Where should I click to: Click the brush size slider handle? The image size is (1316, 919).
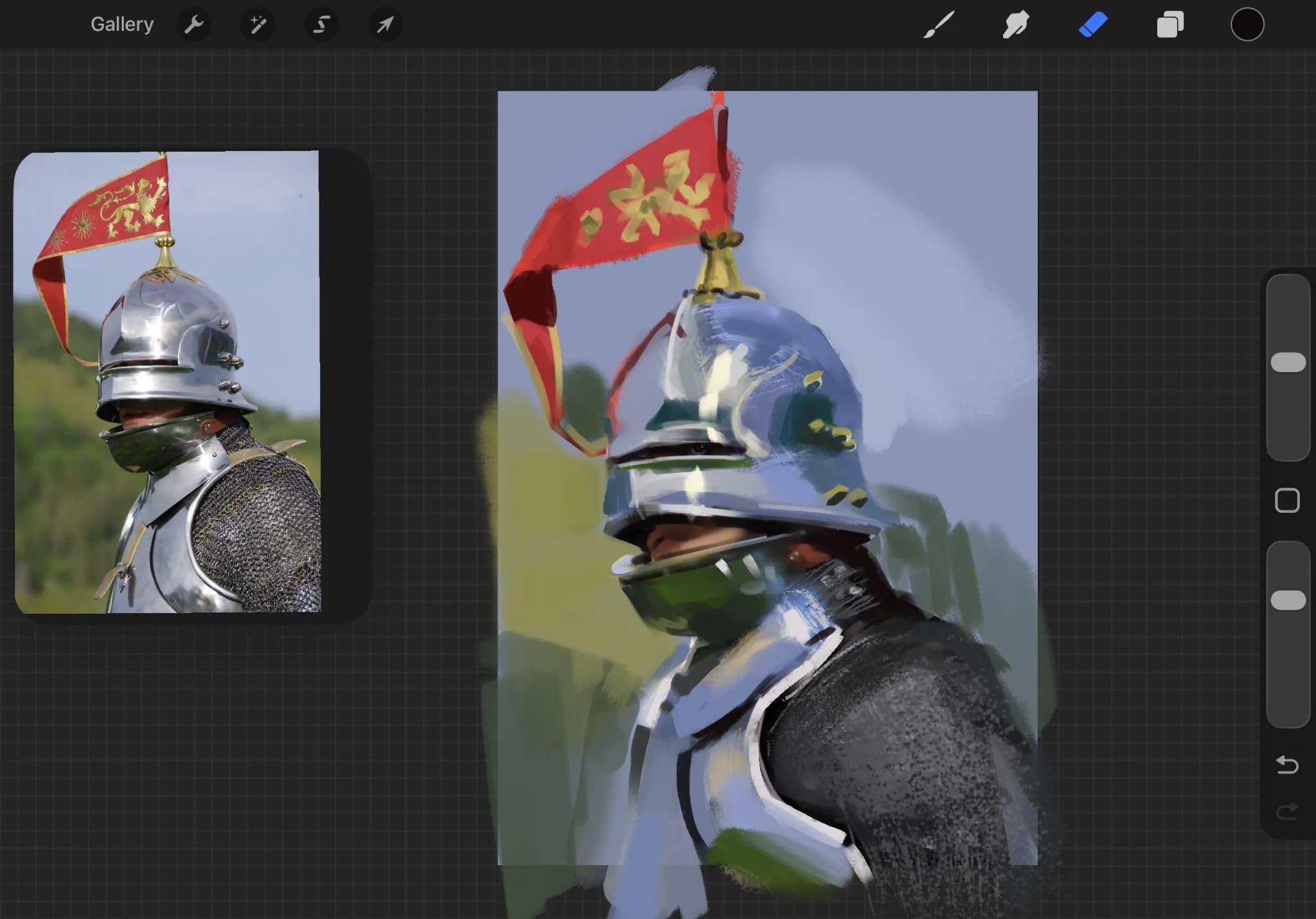pos(1288,362)
